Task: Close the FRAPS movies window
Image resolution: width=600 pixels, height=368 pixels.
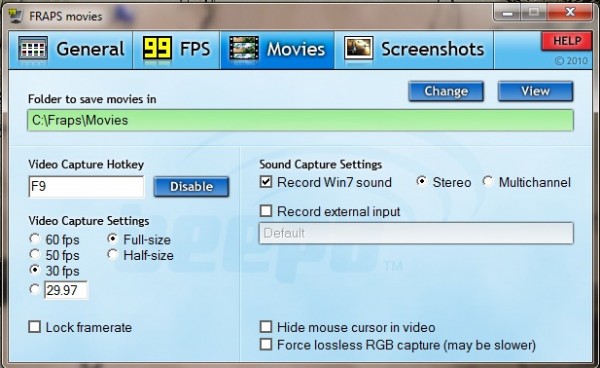Action: [x=570, y=13]
